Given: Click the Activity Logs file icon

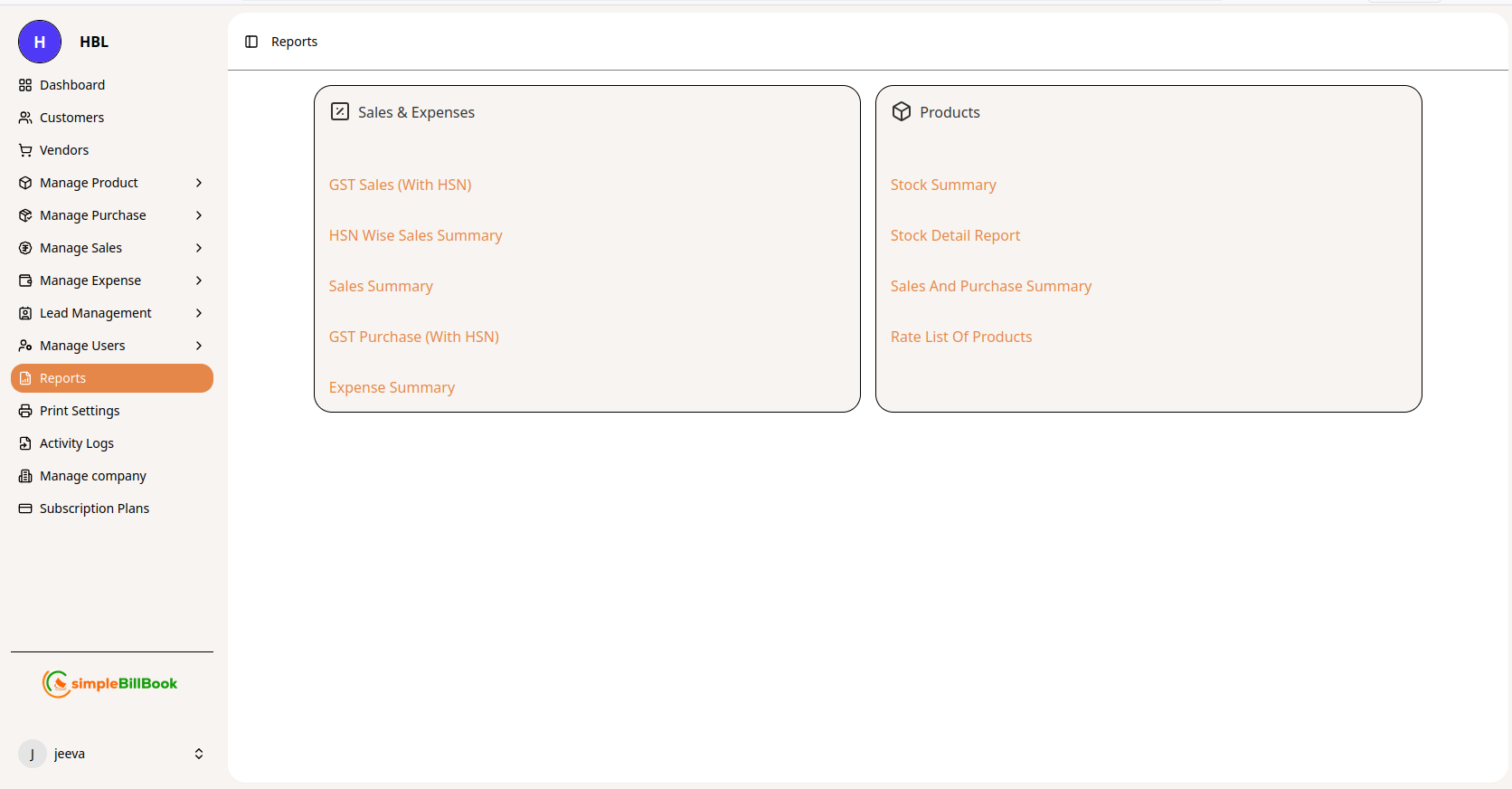Looking at the screenshot, I should pyautogui.click(x=25, y=443).
